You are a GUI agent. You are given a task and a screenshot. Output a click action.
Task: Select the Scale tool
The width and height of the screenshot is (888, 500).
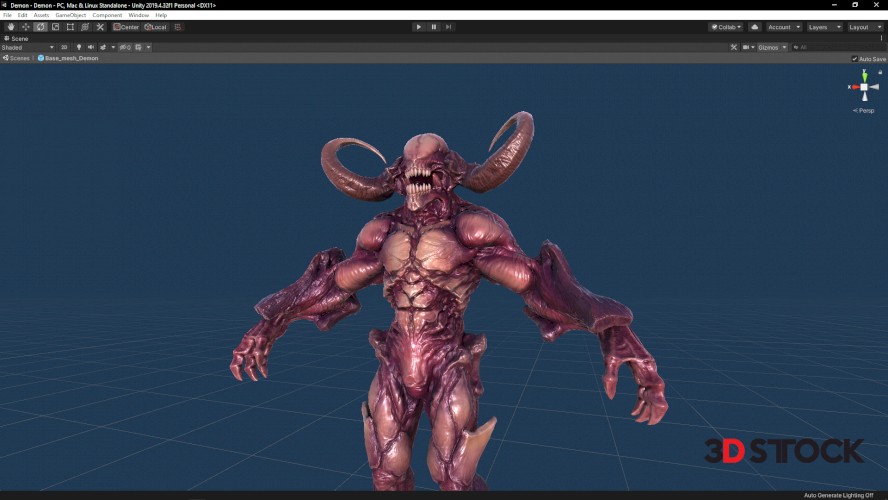(56, 27)
